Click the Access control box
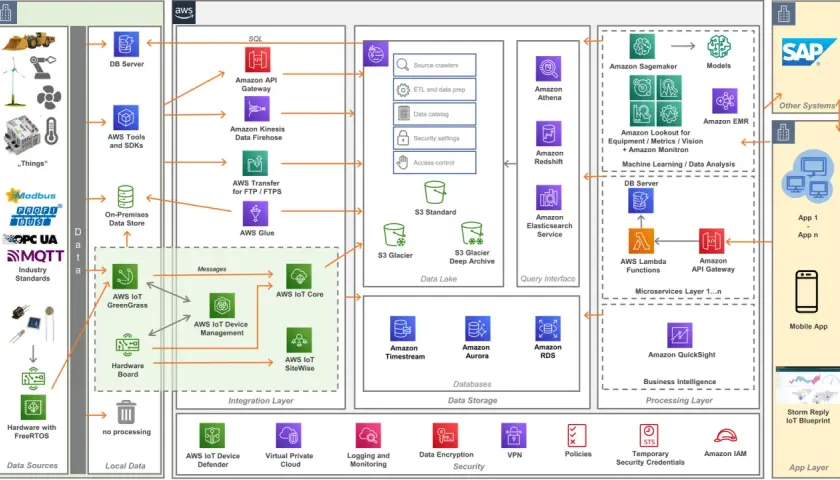840x480 pixels. point(434,162)
